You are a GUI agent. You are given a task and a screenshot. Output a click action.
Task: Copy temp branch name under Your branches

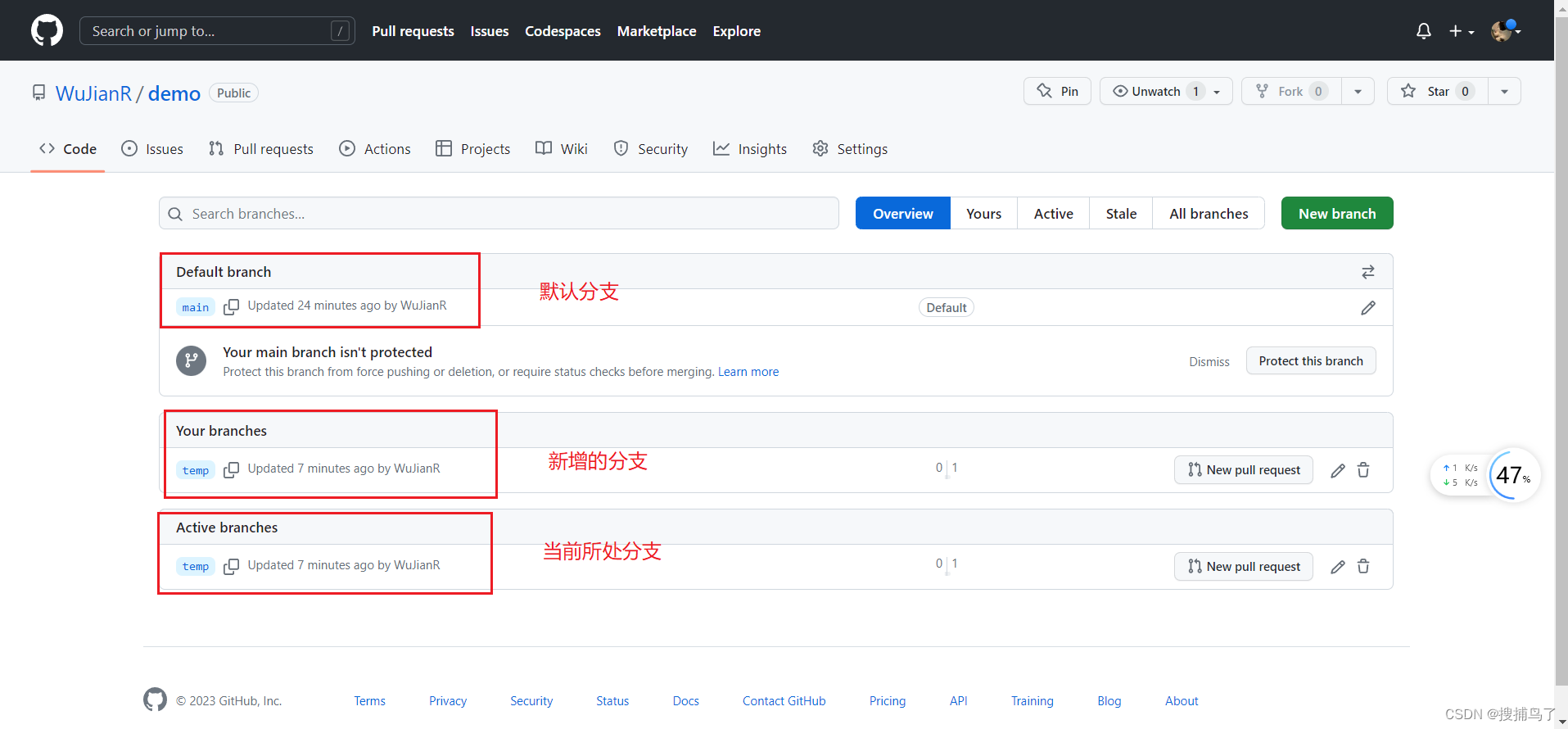[x=232, y=470]
